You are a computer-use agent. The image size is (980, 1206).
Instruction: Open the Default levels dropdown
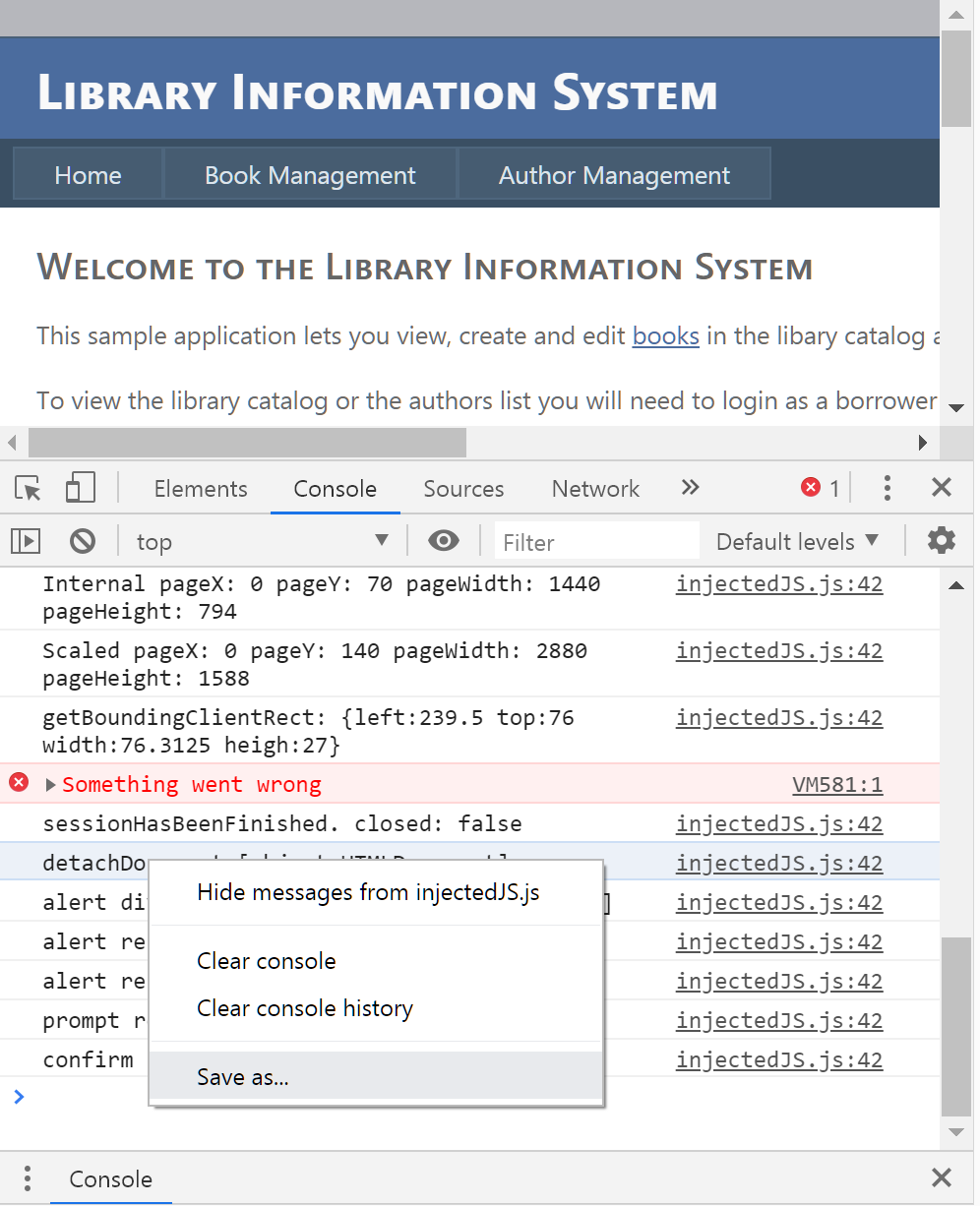(797, 541)
